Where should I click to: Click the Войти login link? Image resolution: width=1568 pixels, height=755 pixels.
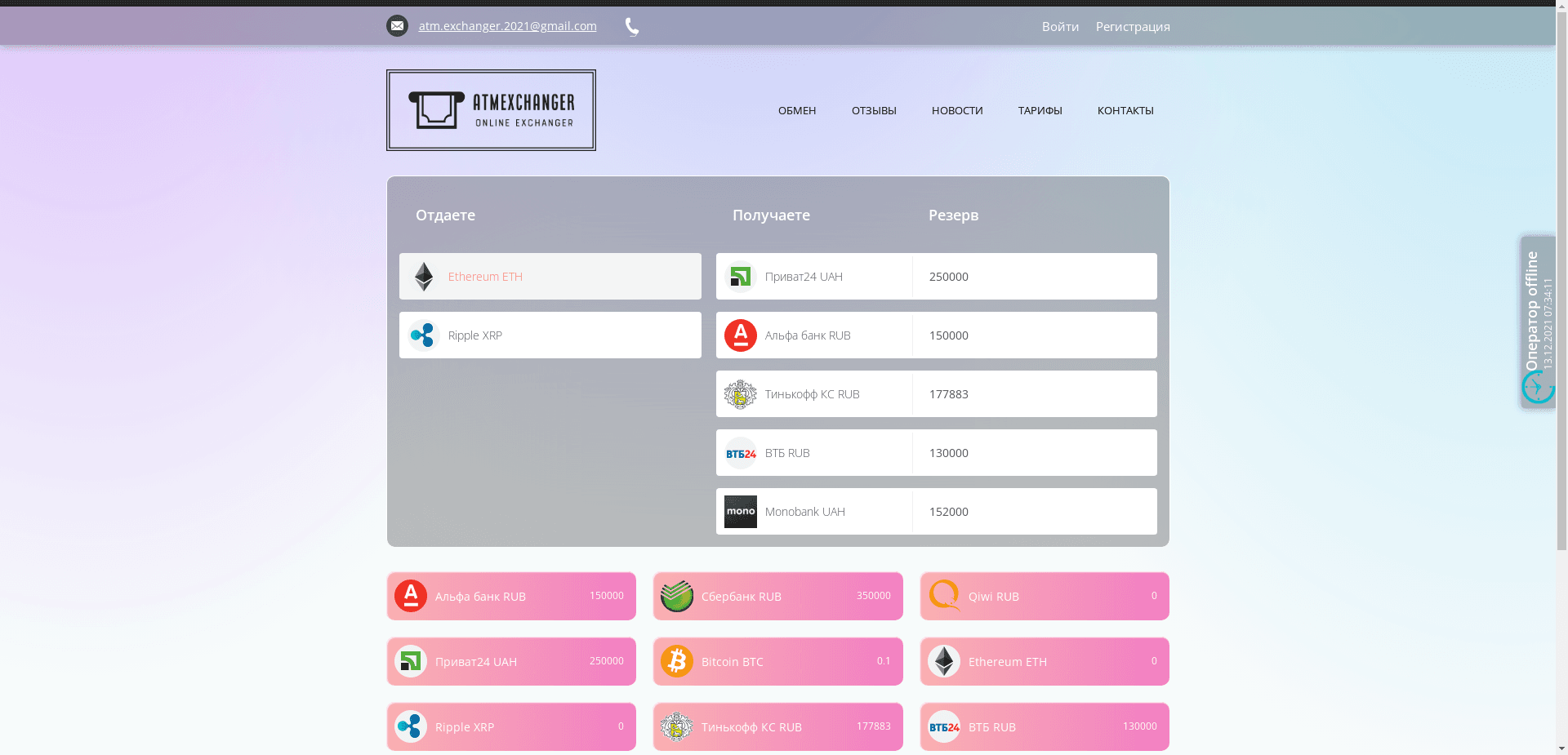tap(1060, 27)
